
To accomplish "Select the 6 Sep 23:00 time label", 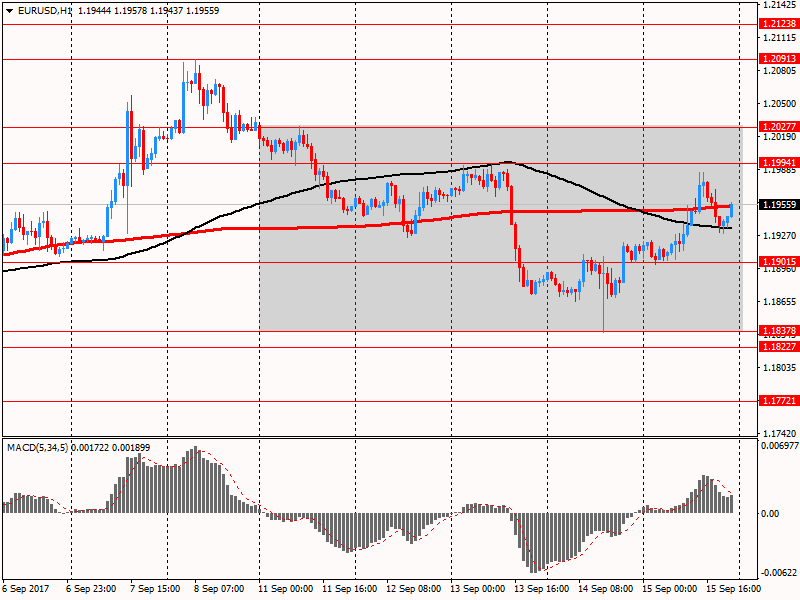I will click(x=91, y=589).
